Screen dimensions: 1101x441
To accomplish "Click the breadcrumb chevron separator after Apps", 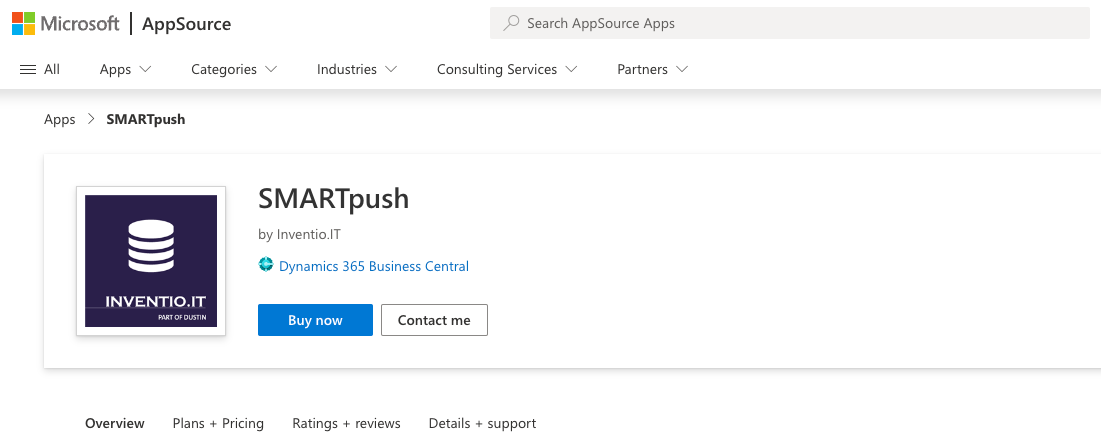I will pos(91,119).
